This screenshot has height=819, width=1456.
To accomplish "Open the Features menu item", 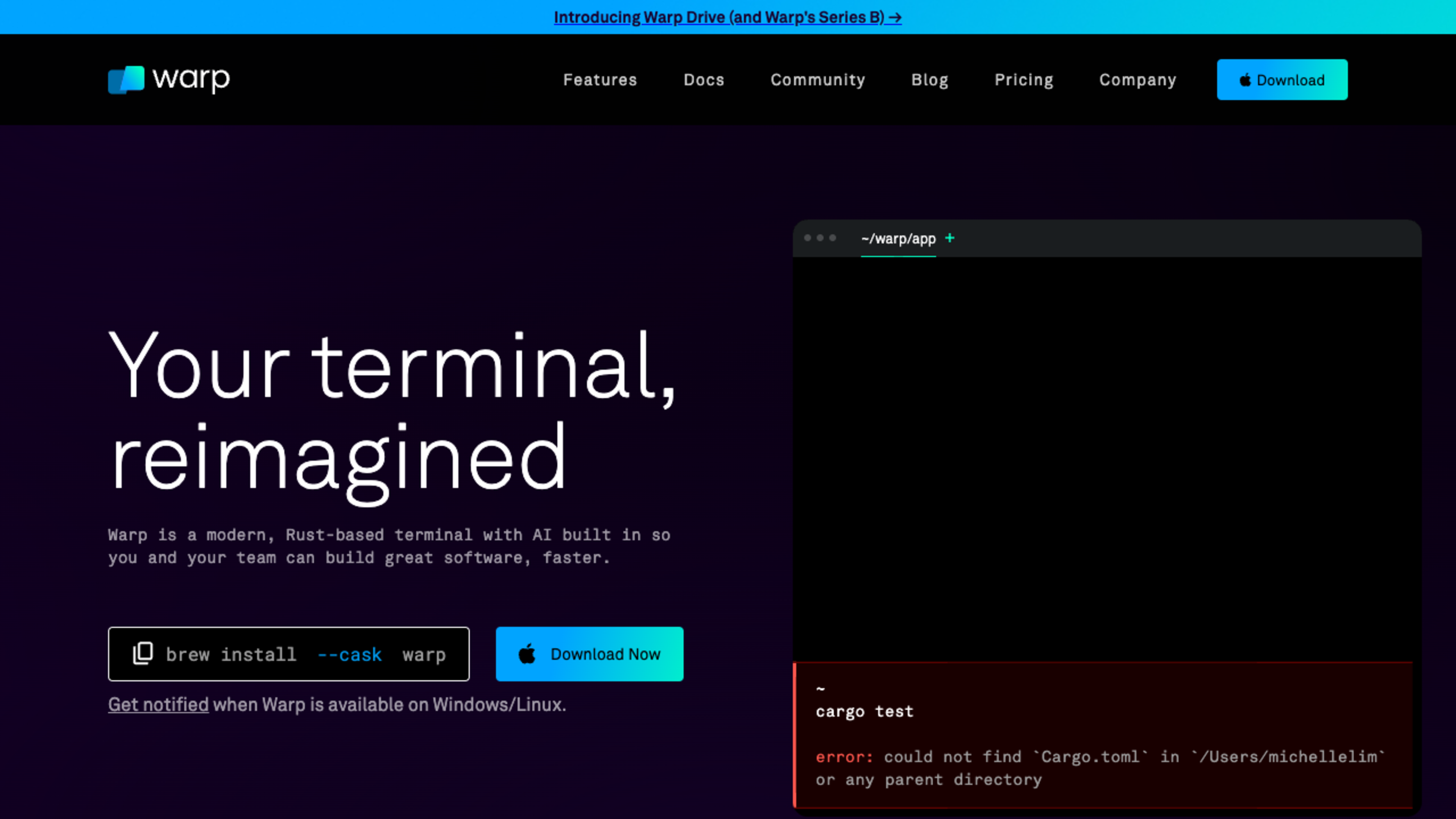I will (x=600, y=80).
